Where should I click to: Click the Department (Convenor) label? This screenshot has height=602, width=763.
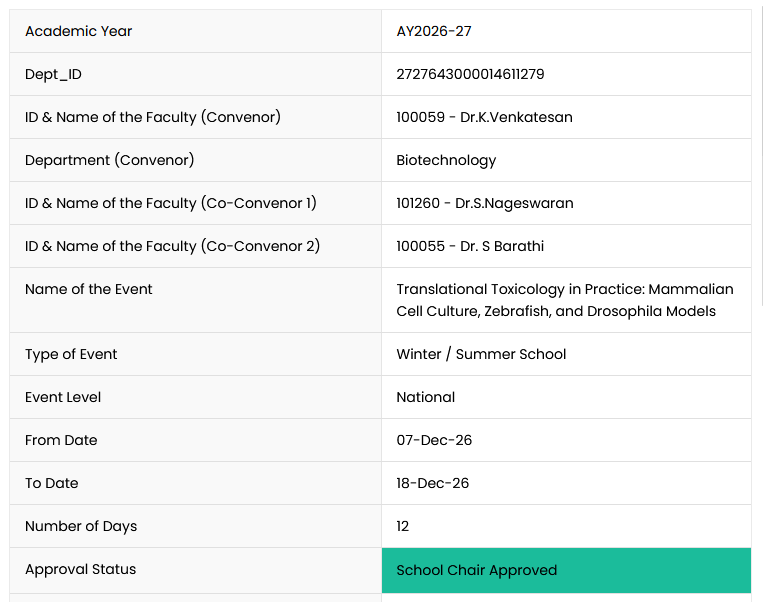(109, 160)
